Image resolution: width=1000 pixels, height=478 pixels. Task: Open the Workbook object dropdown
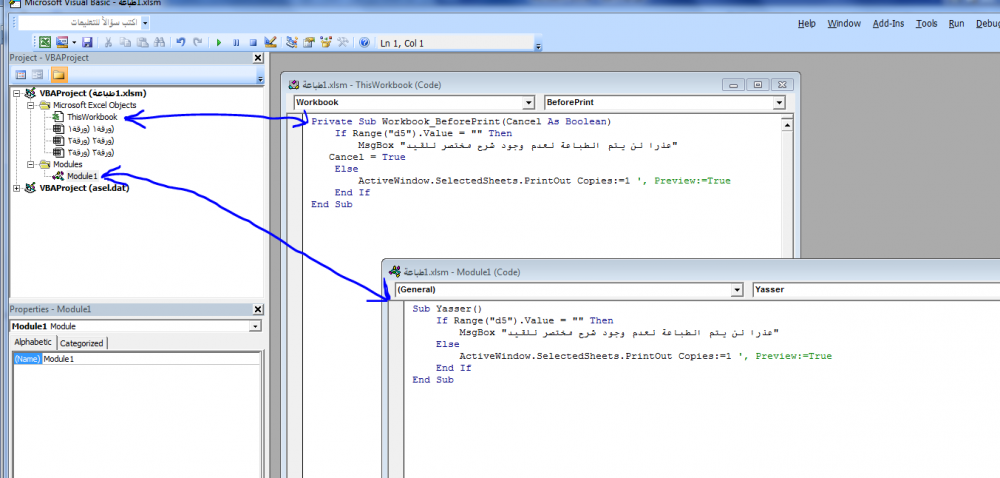pyautogui.click(x=528, y=103)
